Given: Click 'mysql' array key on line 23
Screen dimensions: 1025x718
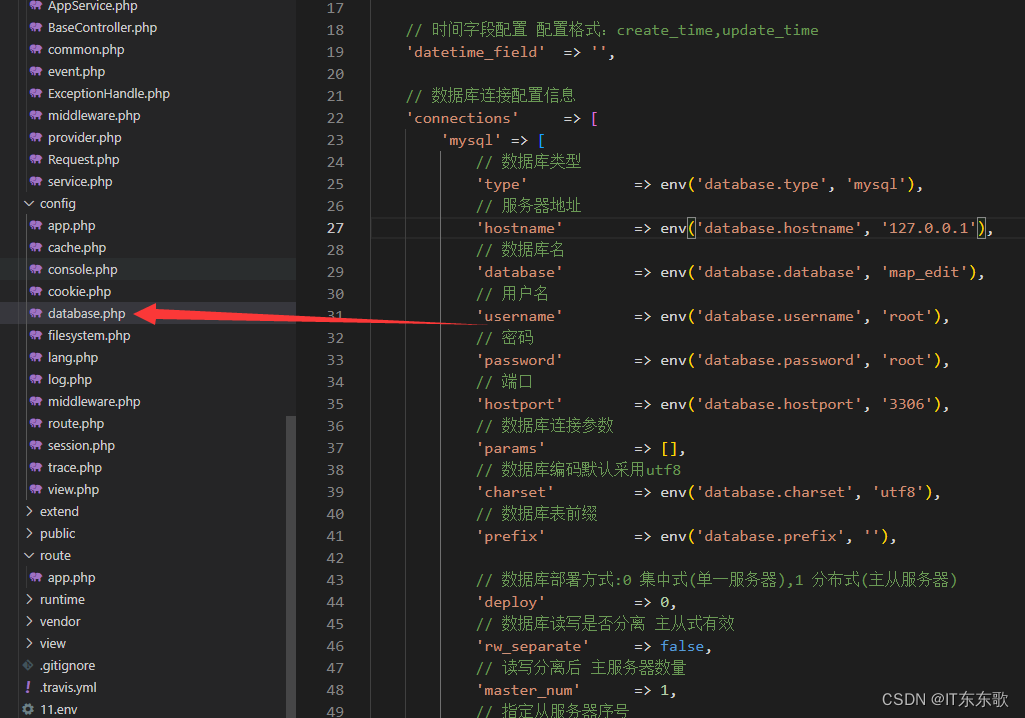Looking at the screenshot, I should pyautogui.click(x=471, y=141).
